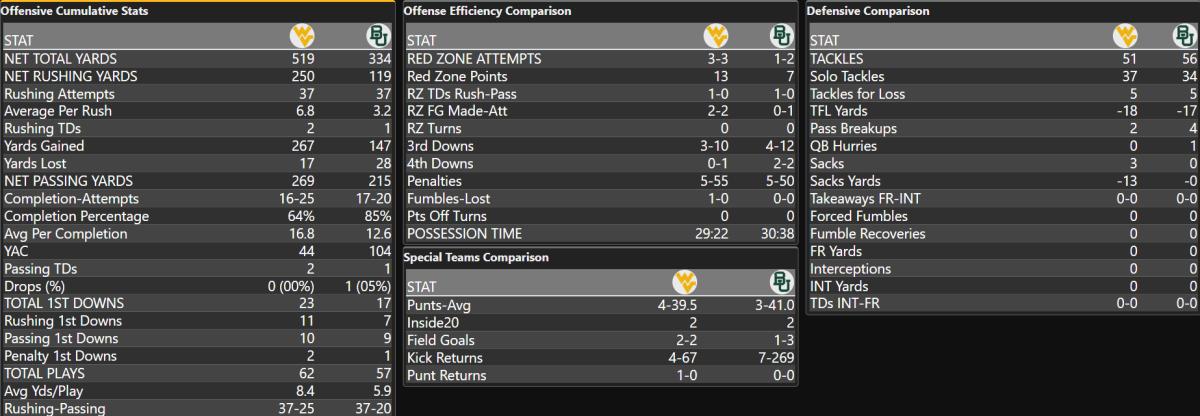Click West Virginia logo in Offense Efficiency Comparison
Viewport: 1200px width, 416px height.
click(716, 37)
